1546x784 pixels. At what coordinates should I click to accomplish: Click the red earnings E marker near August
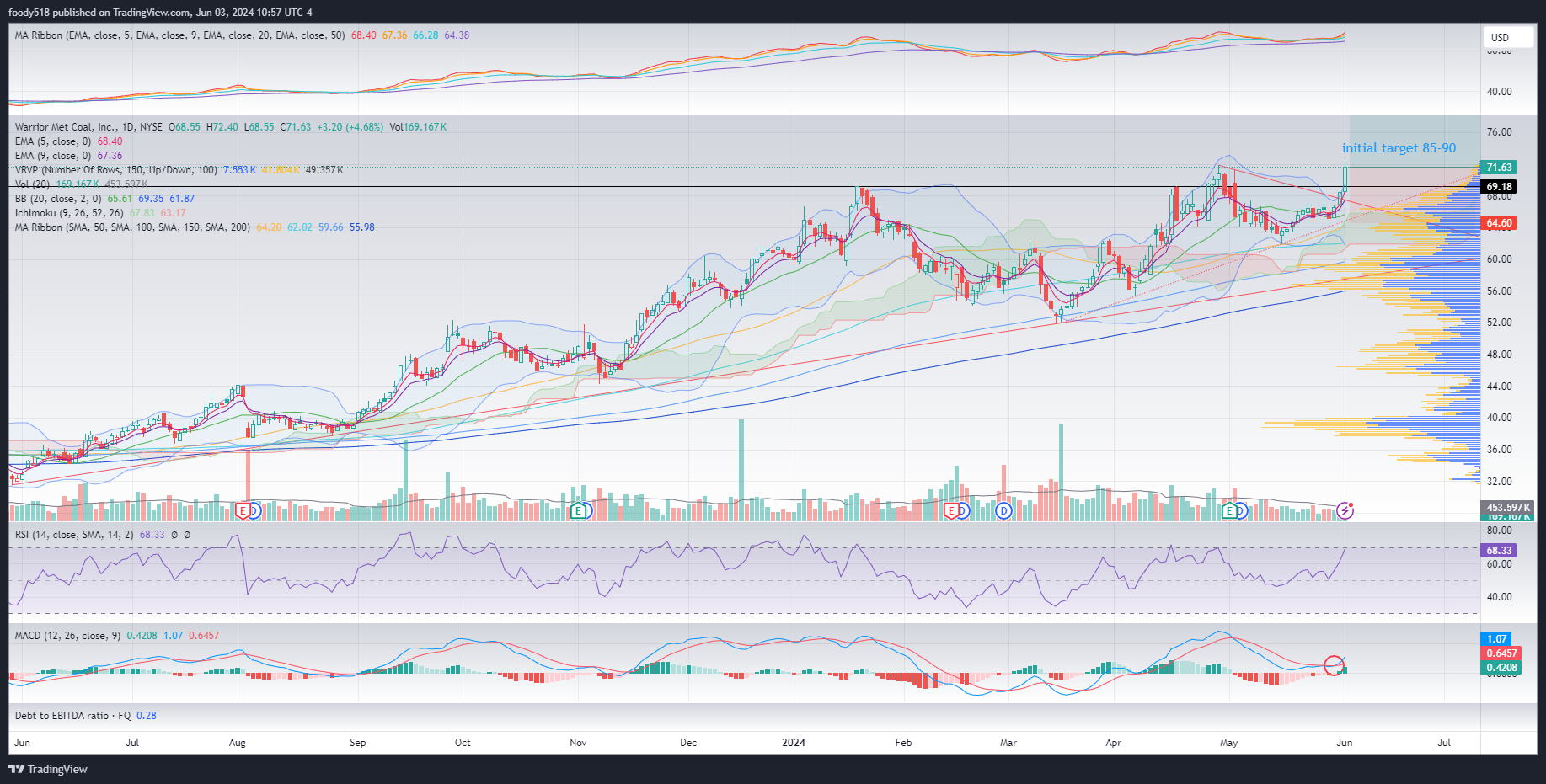tap(243, 510)
